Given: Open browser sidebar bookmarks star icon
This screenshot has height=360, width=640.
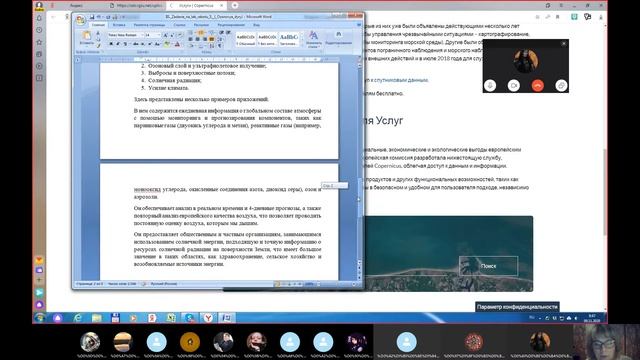Looking at the screenshot, I should pyautogui.click(x=39, y=42).
